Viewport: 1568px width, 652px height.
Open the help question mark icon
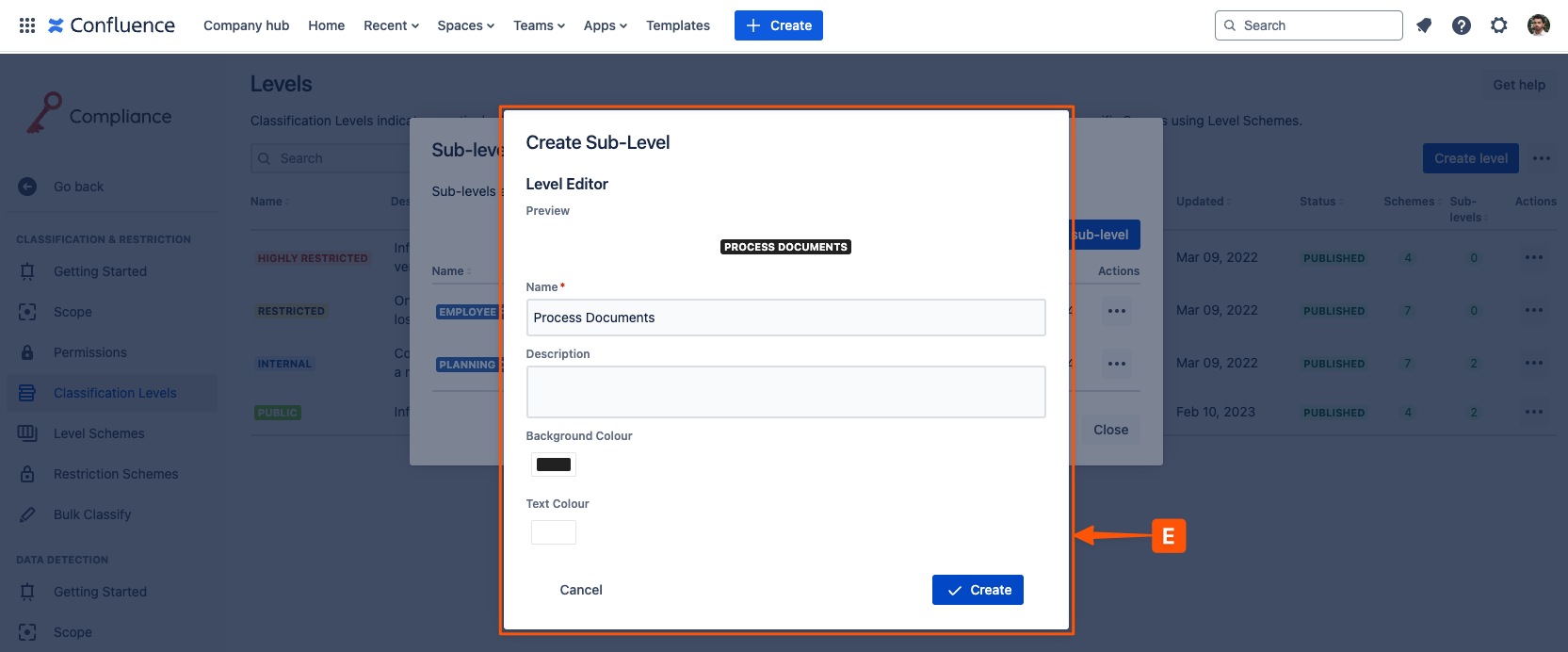point(1462,25)
